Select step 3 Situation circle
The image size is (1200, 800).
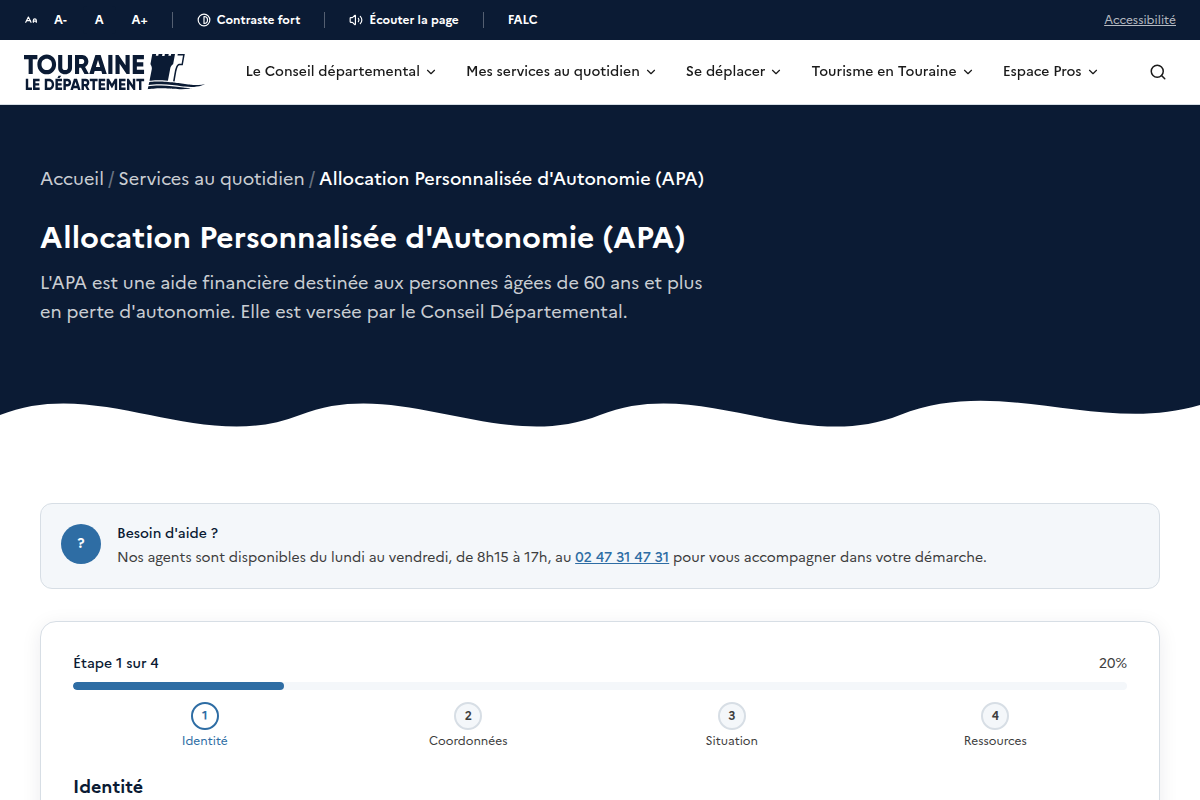732,716
